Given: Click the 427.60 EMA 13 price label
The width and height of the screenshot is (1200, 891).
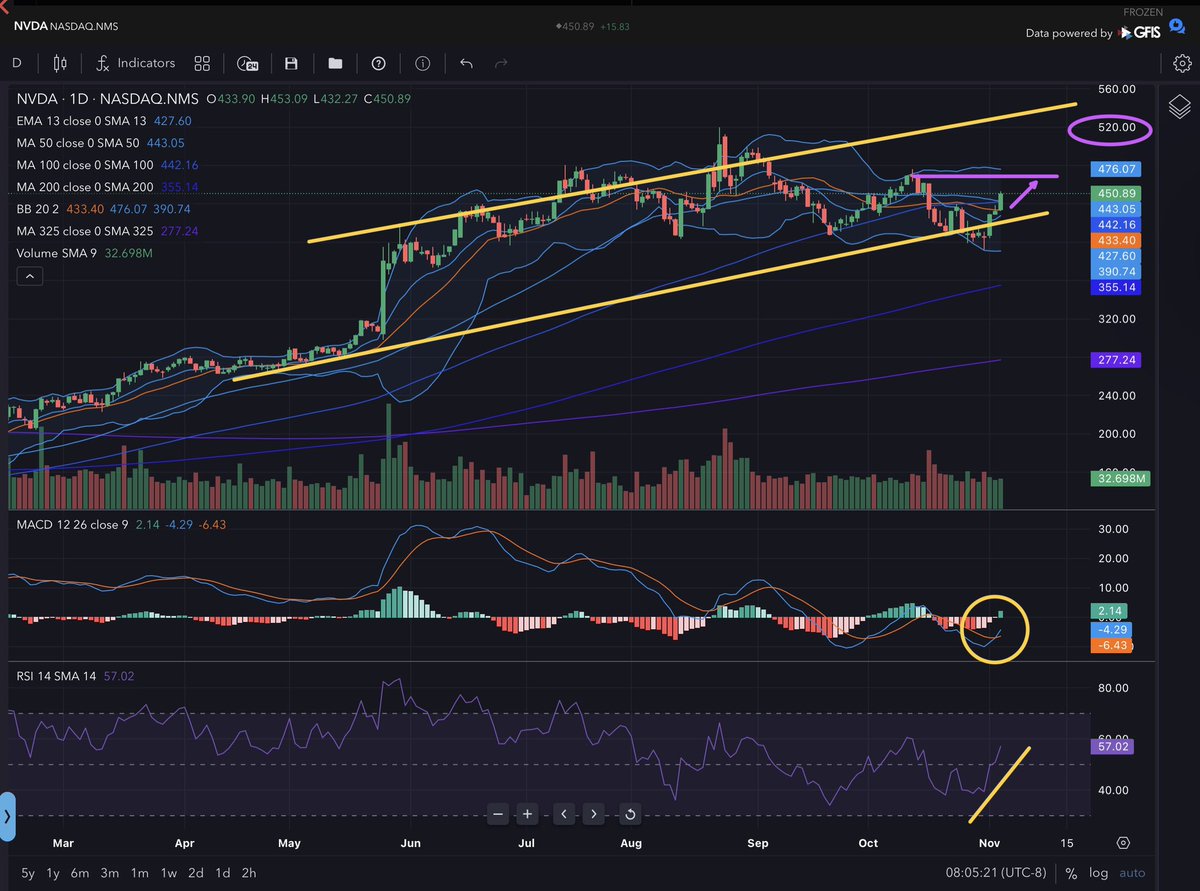Looking at the screenshot, I should 1117,256.
